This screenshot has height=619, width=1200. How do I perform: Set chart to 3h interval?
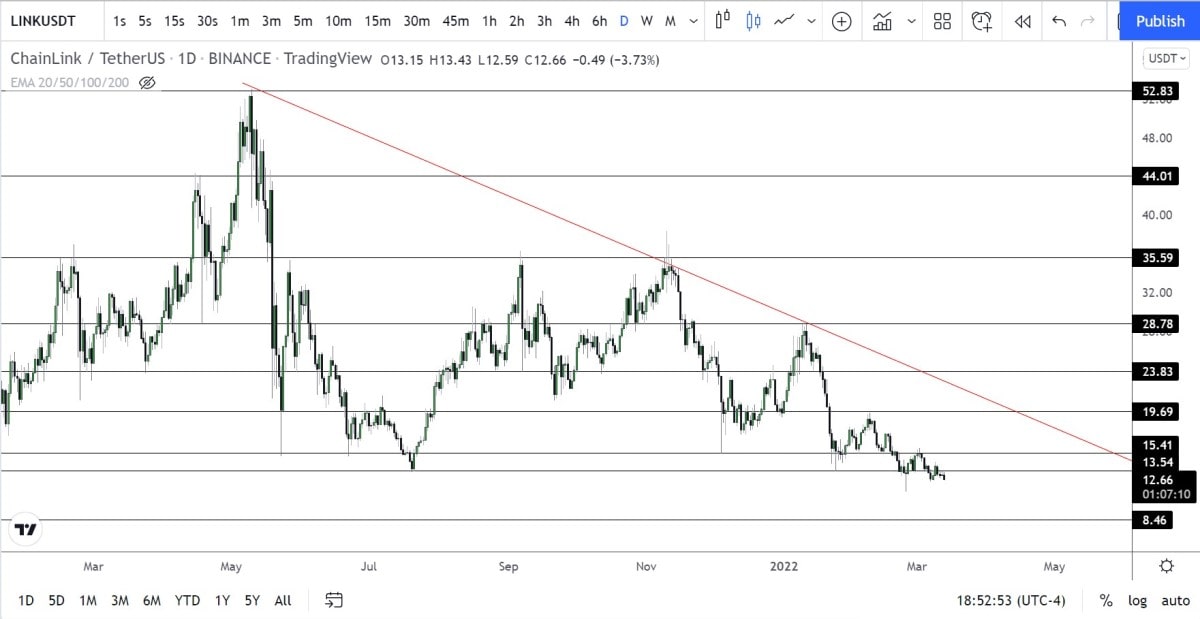pos(544,21)
